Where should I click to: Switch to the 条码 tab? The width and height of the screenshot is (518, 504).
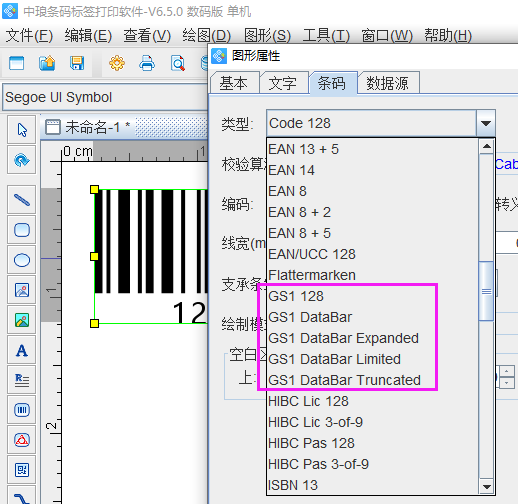[333, 83]
